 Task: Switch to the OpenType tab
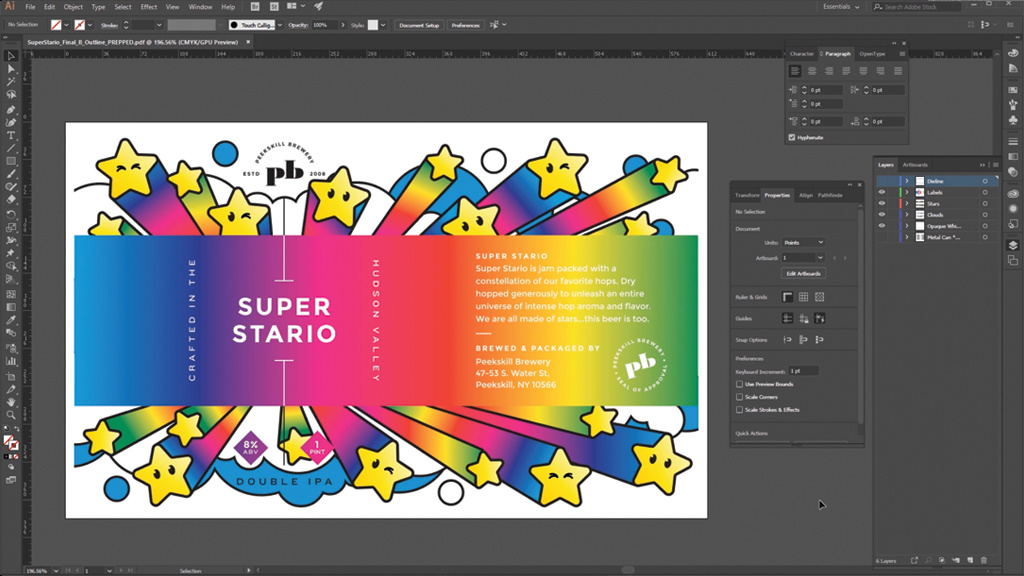click(x=872, y=54)
